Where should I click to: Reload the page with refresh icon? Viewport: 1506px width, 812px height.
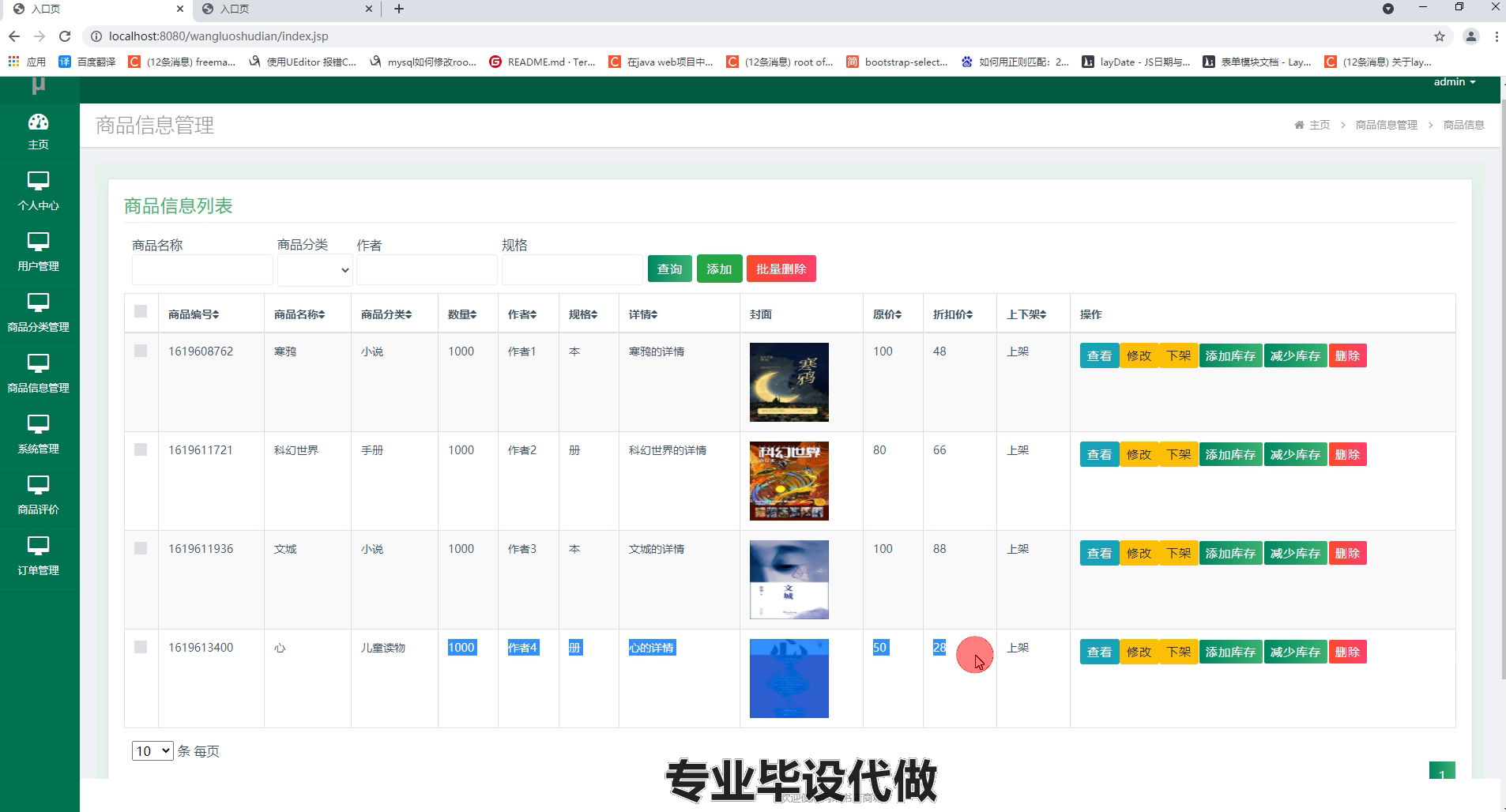click(x=65, y=36)
